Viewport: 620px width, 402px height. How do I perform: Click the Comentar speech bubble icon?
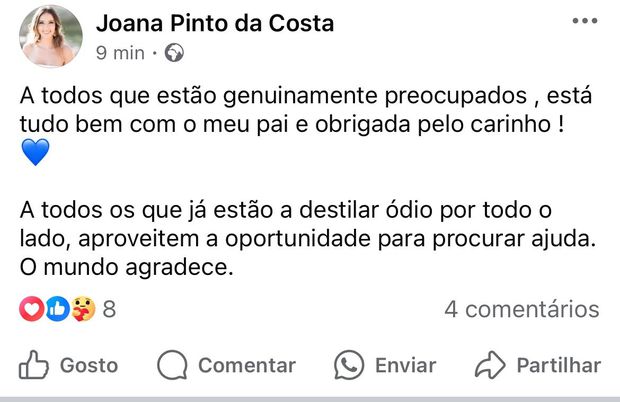[174, 365]
